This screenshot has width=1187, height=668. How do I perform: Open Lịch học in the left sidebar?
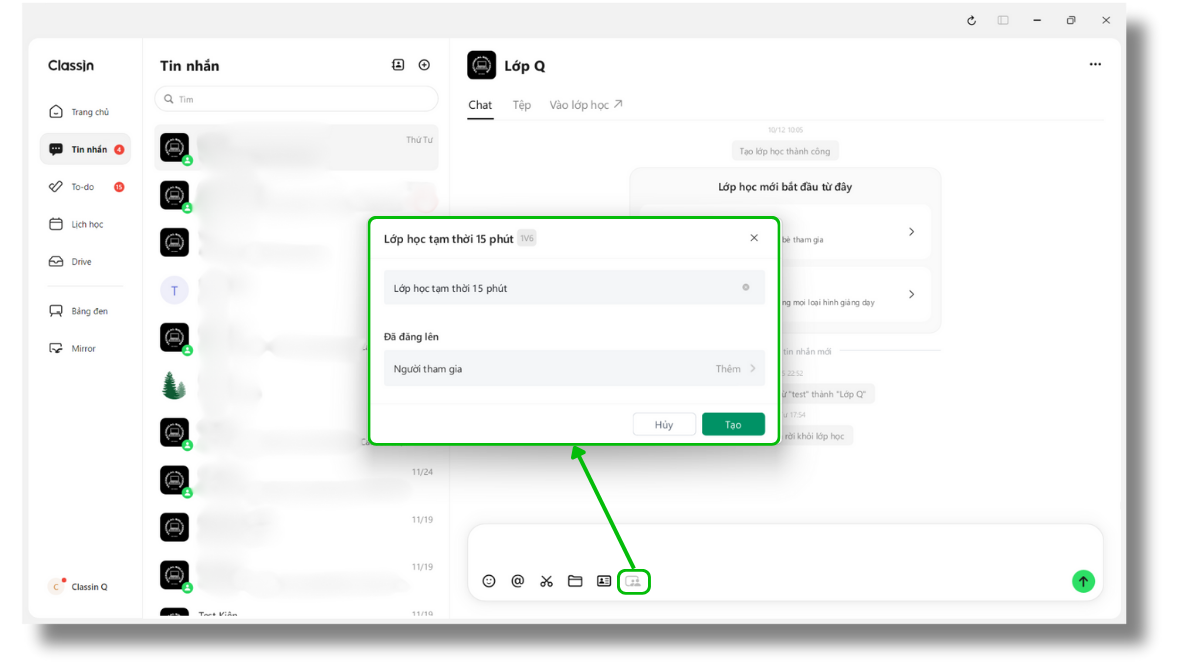(x=86, y=225)
